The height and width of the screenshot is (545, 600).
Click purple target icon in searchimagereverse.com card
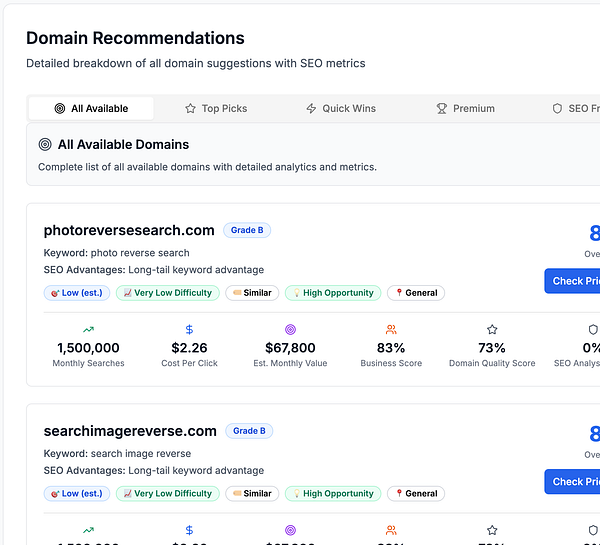[x=290, y=530]
